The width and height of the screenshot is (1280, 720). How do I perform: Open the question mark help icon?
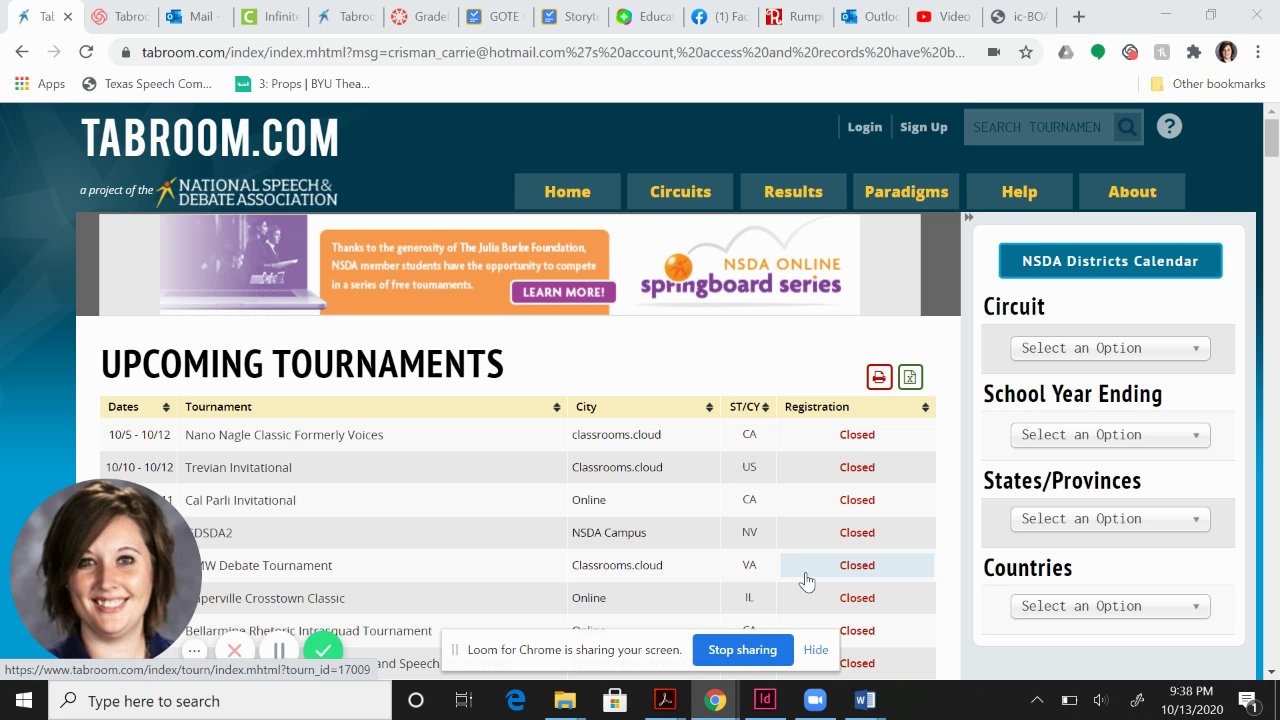[1169, 127]
